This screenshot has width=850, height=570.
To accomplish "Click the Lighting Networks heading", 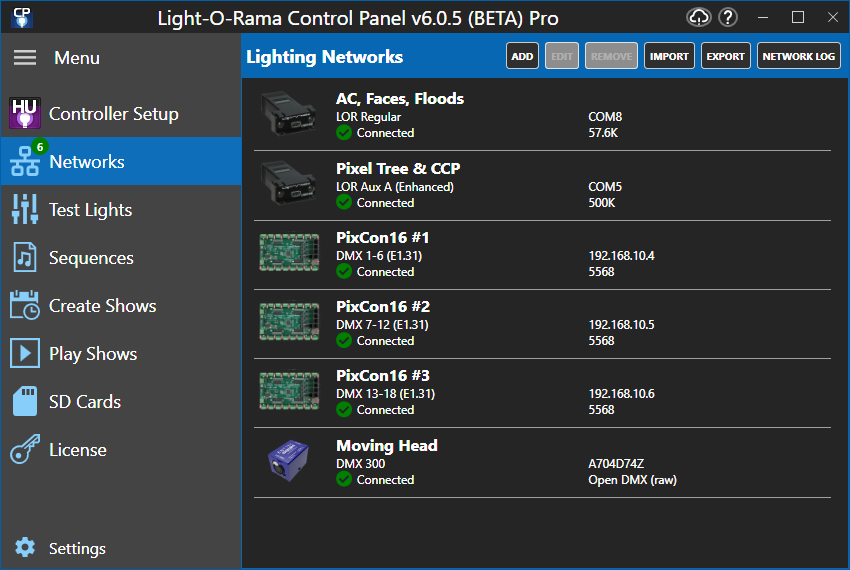I will 324,57.
